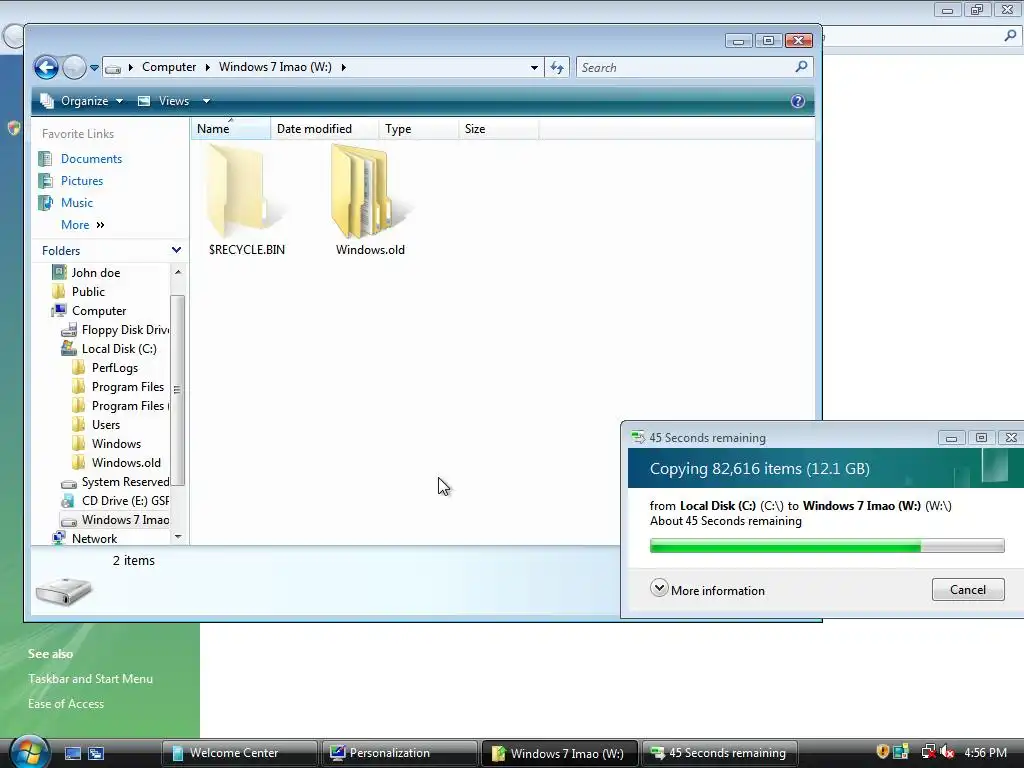Cancel the file copy operation
Viewport: 1024px width, 768px height.
[968, 590]
